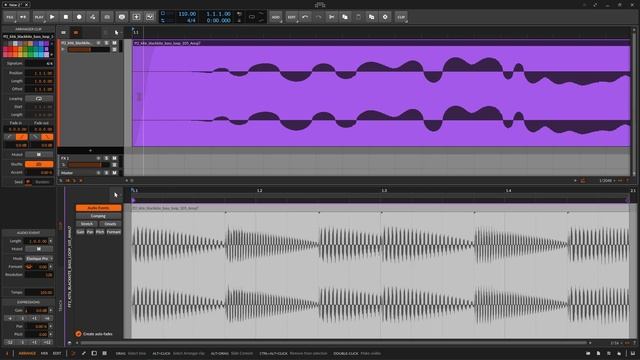Expand the arrow next to audio event Length
The image size is (640, 360).
pyautogui.click(x=51, y=241)
